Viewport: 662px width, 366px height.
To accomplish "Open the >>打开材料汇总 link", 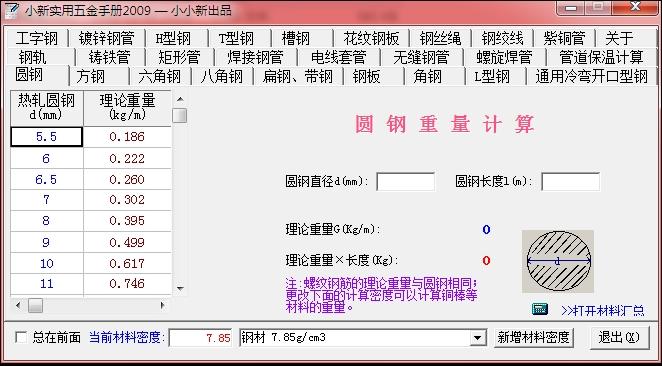I will tap(602, 311).
